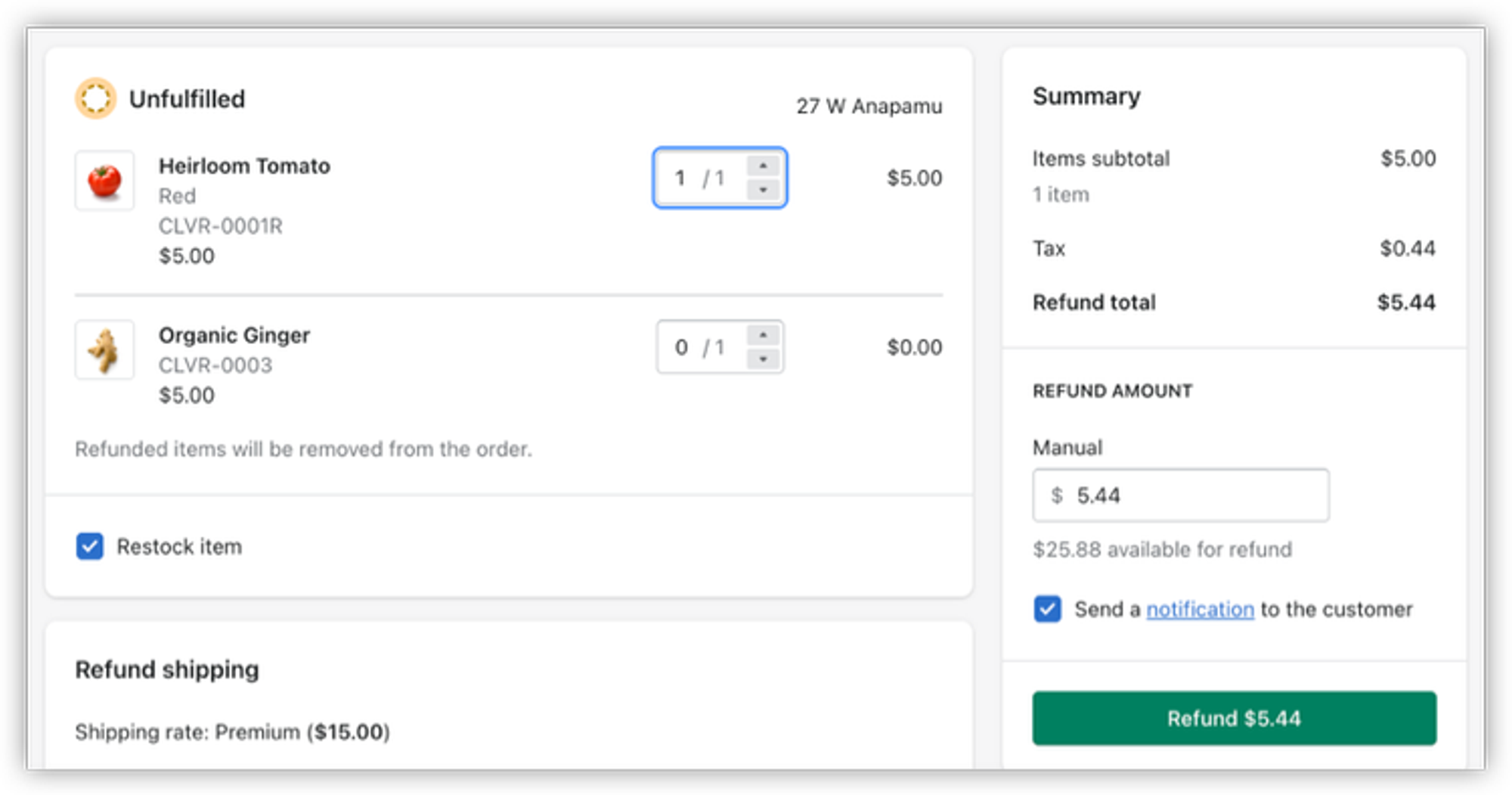
Task: Decrease Organic Ginger refund quantity
Action: pyautogui.click(x=763, y=359)
